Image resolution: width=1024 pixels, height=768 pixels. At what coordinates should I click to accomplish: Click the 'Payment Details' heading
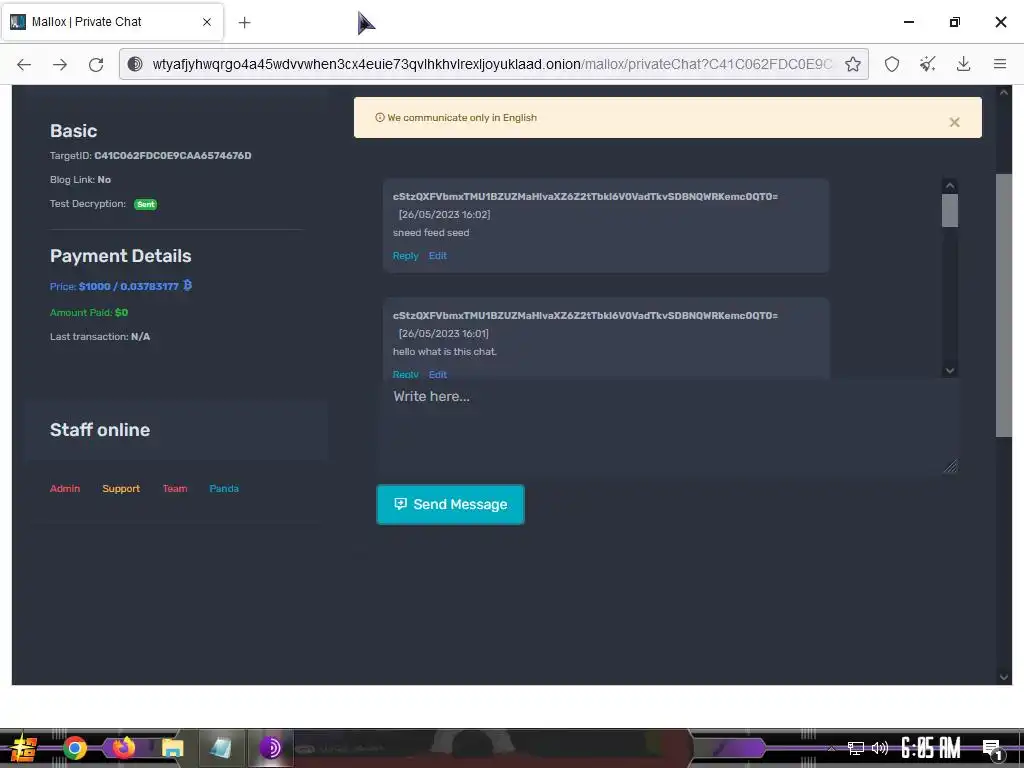pyautogui.click(x=121, y=256)
